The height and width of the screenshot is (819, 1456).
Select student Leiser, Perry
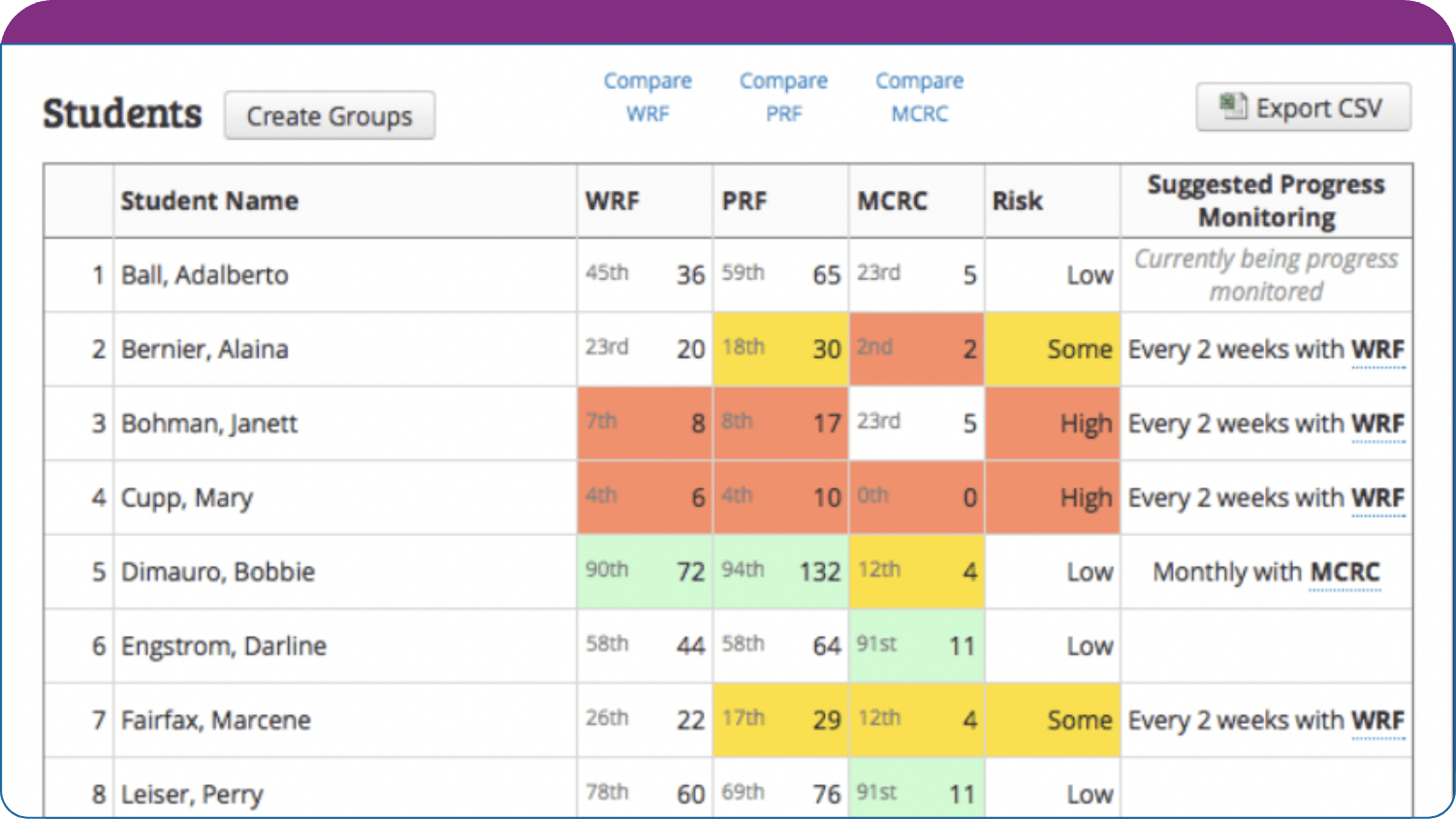pyautogui.click(x=192, y=795)
